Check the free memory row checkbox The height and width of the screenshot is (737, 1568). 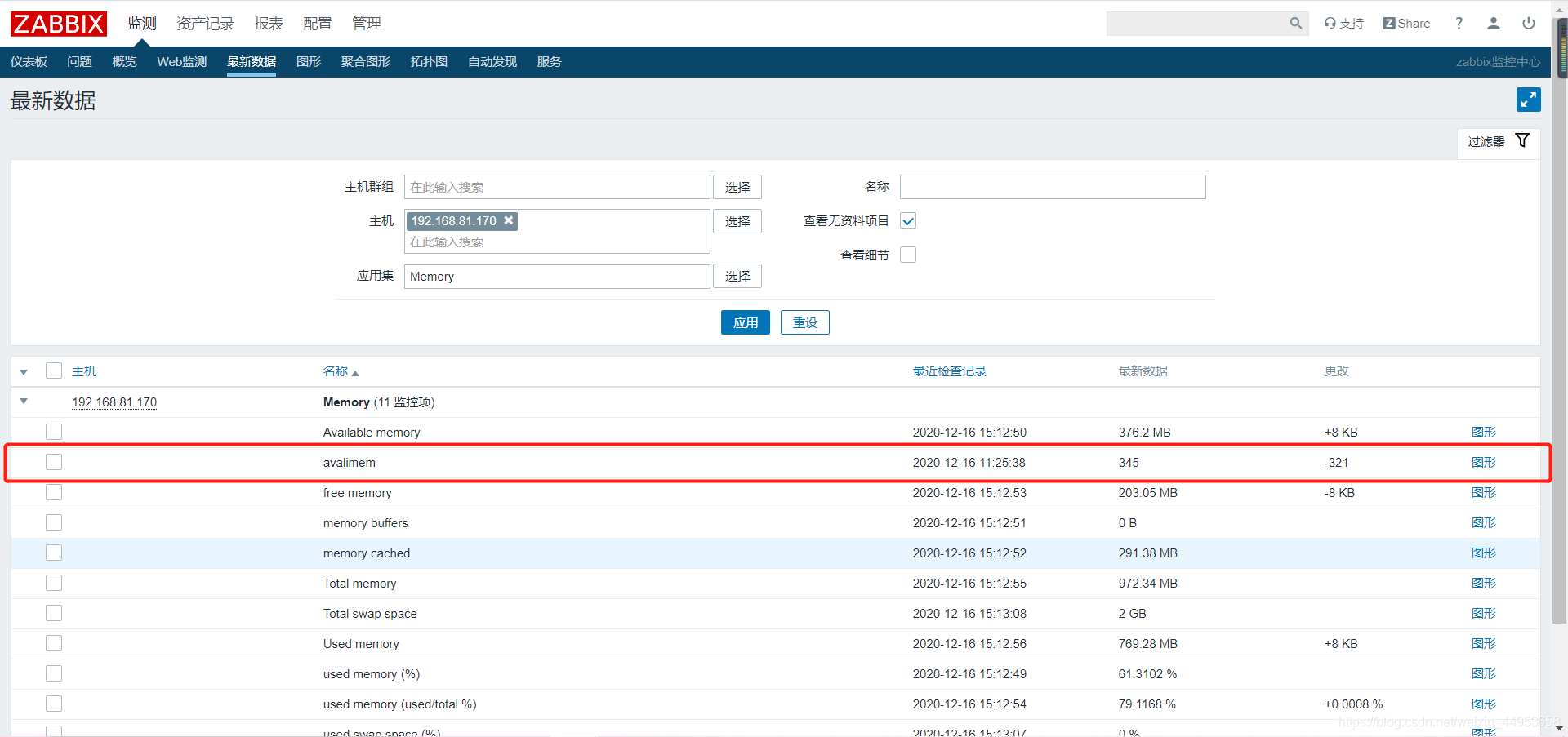[54, 492]
